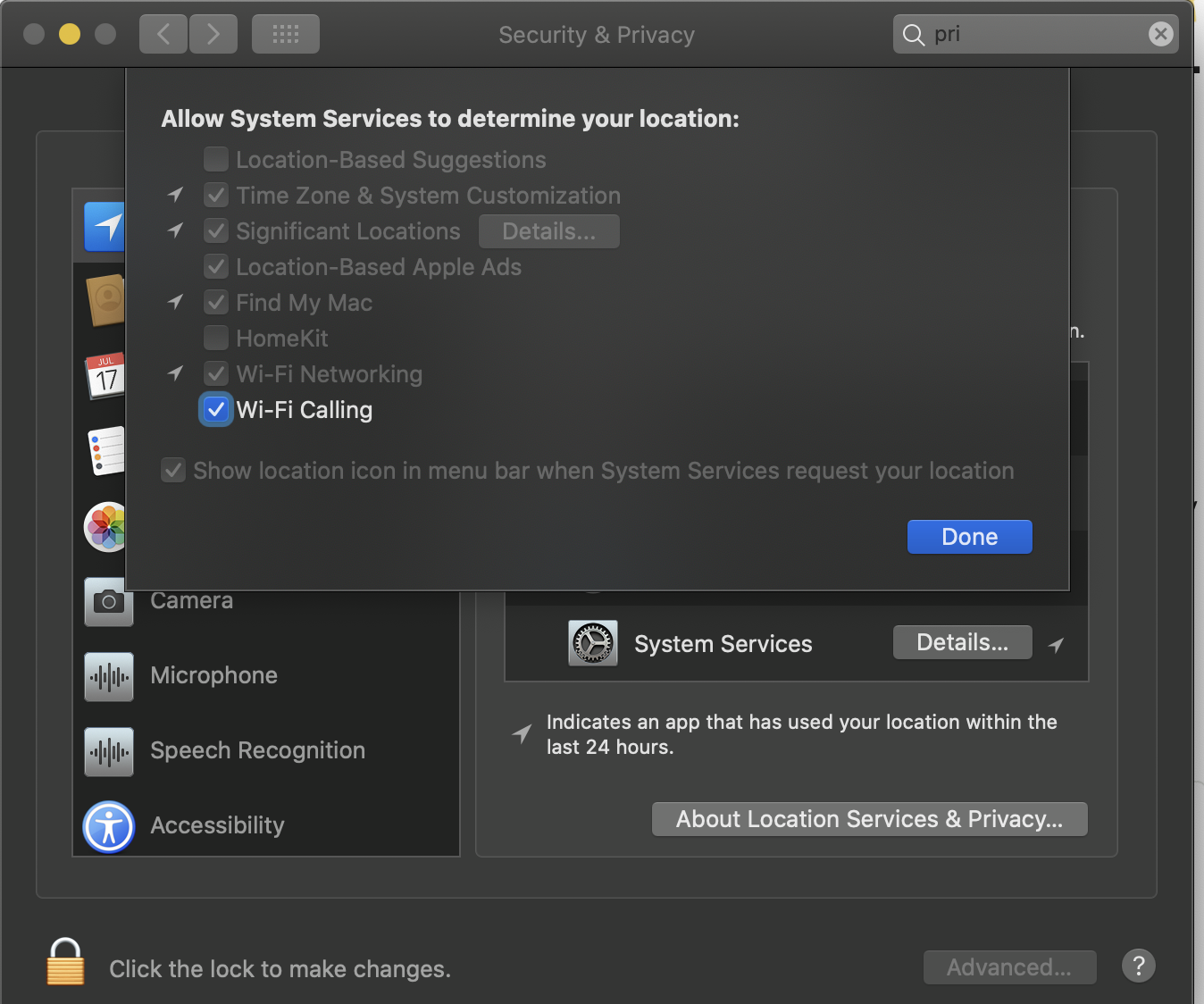Click the Advanced button
This screenshot has width=1204, height=1004.
[x=1010, y=967]
